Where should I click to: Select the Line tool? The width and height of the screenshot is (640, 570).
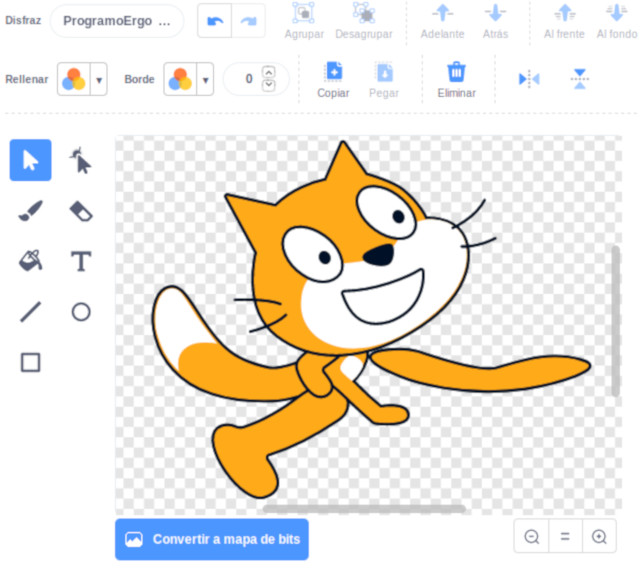point(31,312)
